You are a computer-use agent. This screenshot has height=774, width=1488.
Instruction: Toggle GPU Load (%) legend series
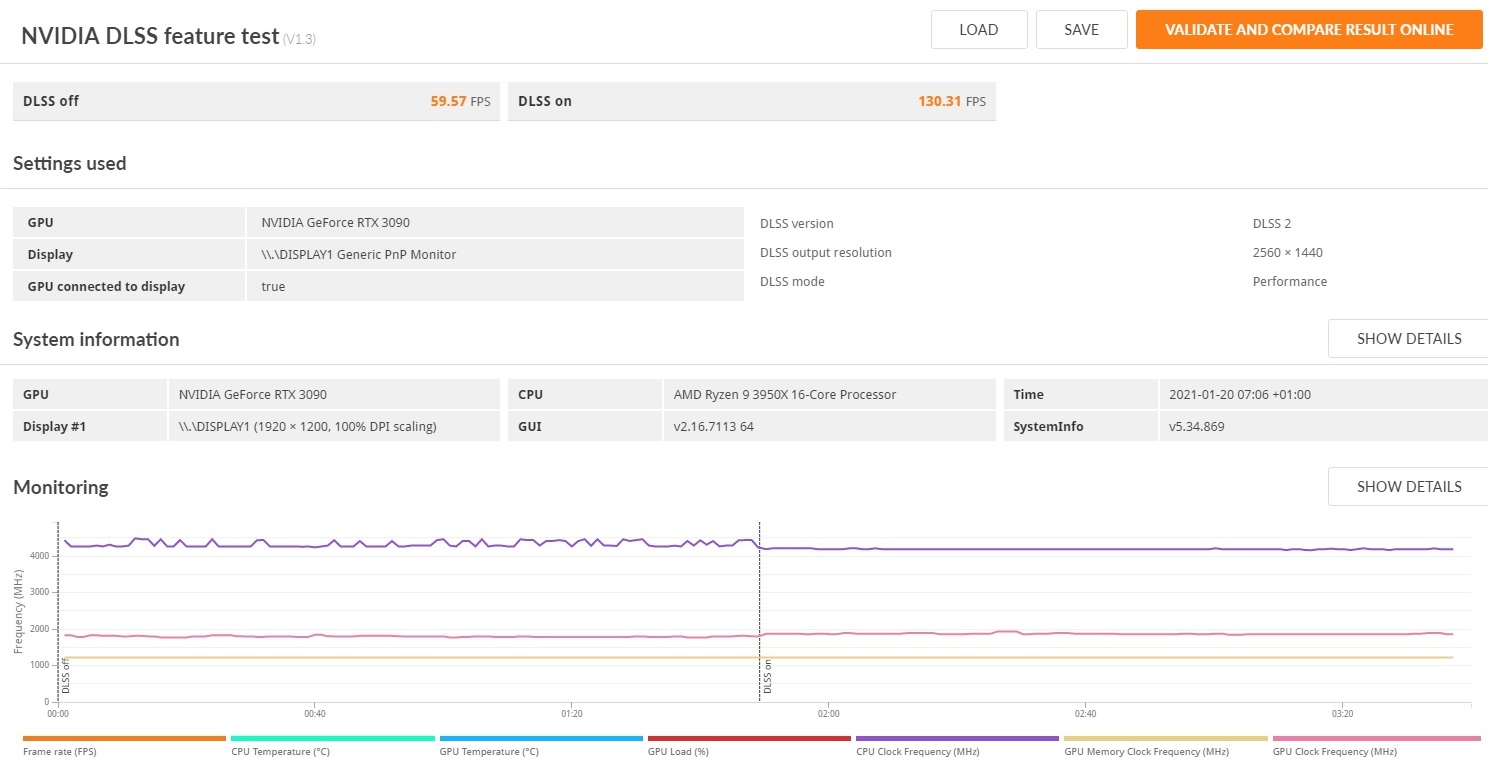tap(678, 752)
